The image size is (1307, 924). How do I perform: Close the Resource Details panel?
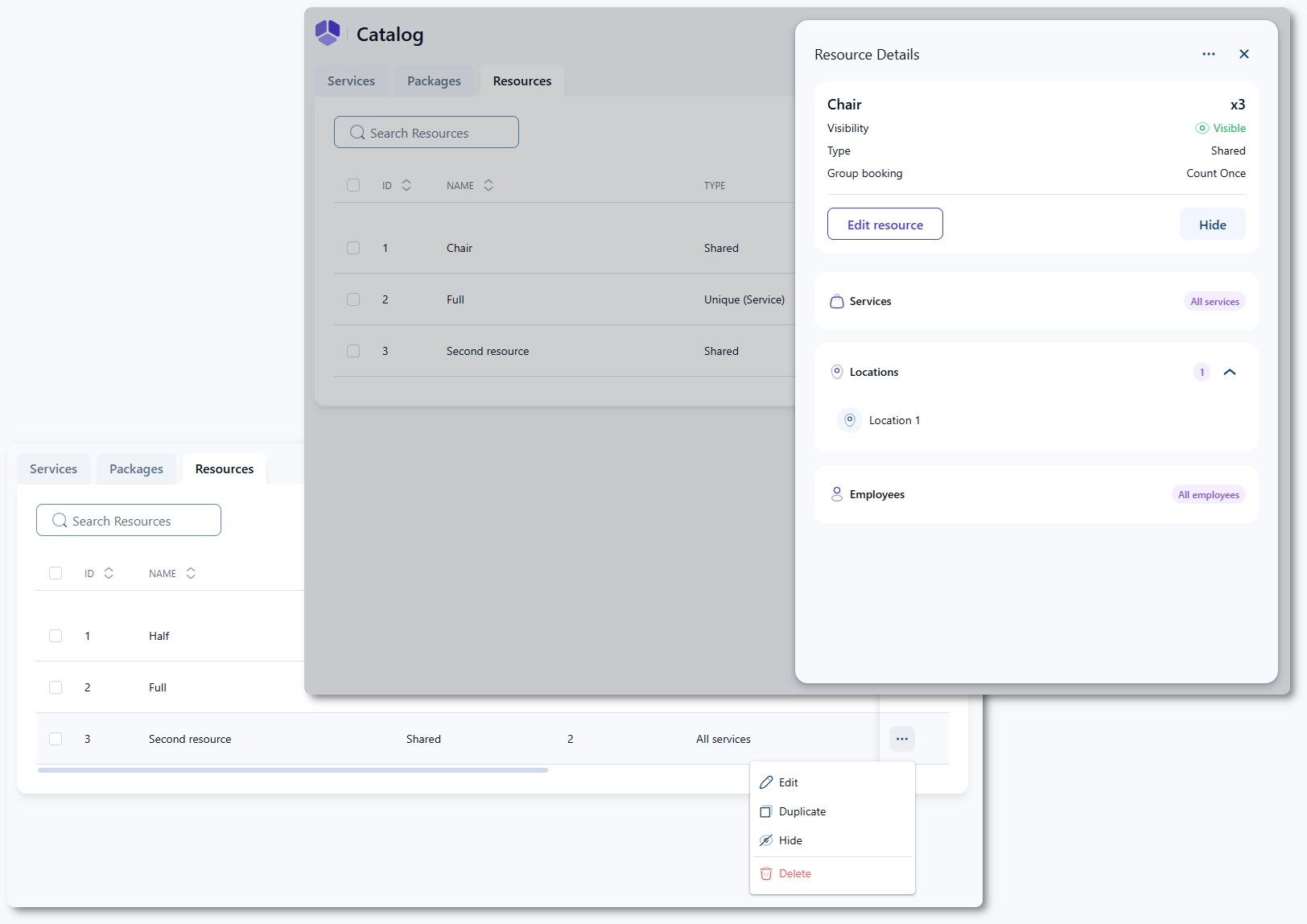click(1243, 54)
